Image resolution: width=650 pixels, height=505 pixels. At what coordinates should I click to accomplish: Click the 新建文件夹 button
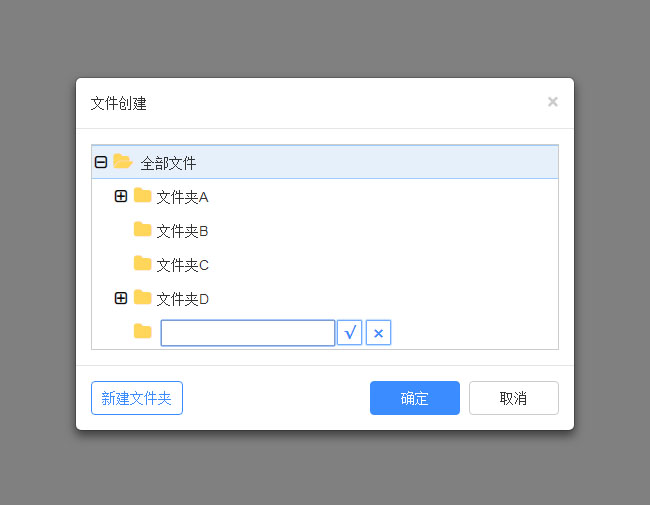(x=137, y=398)
